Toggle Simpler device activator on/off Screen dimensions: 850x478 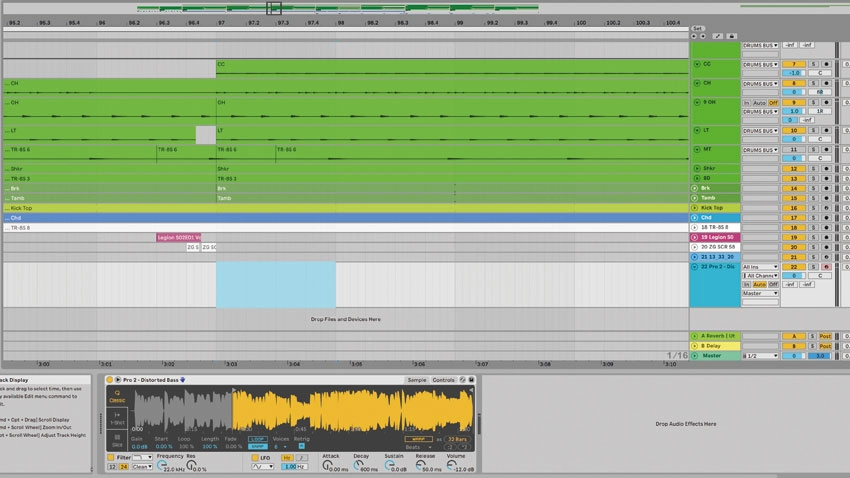(110, 380)
